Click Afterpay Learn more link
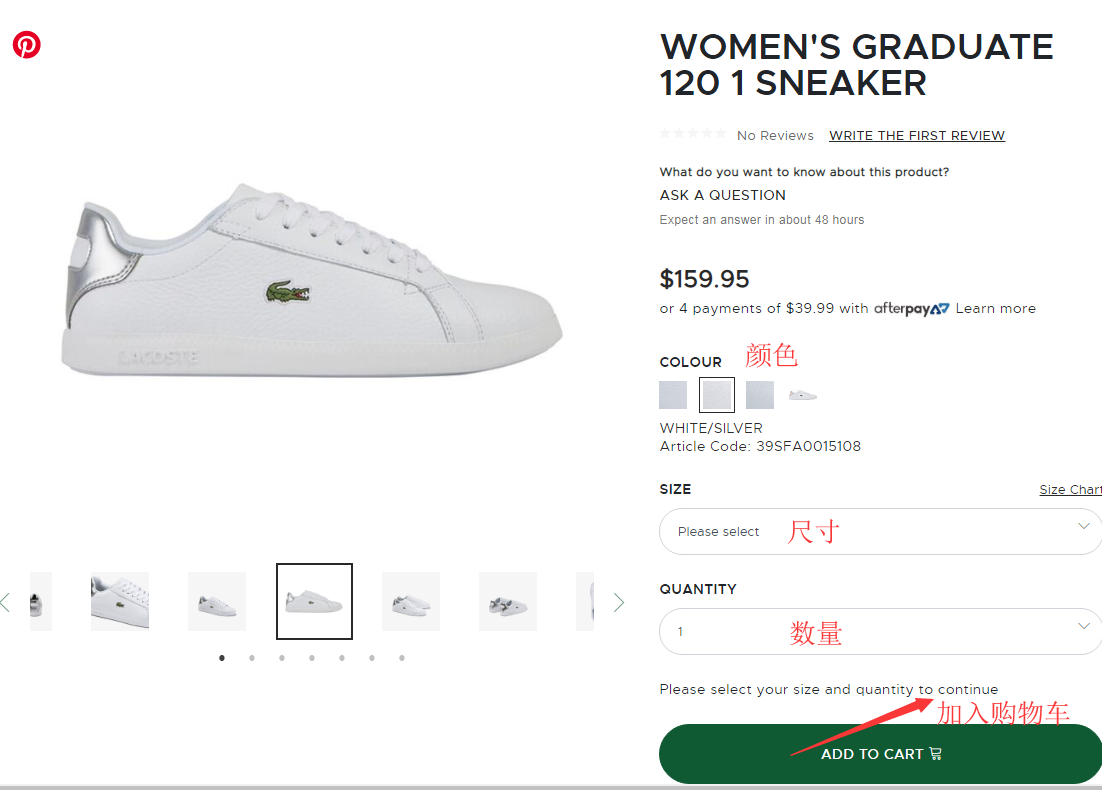 pyautogui.click(x=995, y=309)
